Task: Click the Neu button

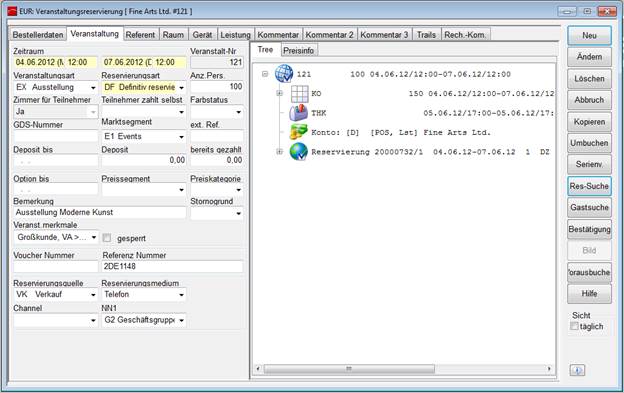Action: coord(589,35)
